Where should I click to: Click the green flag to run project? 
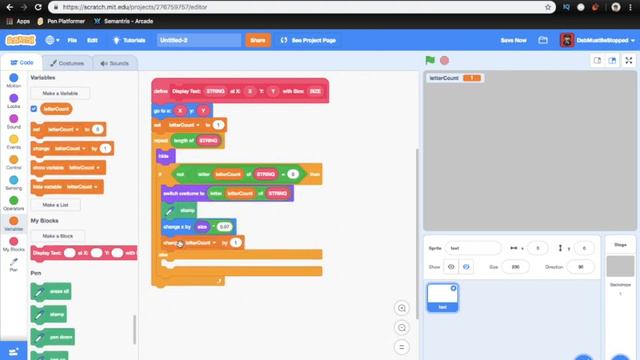pyautogui.click(x=430, y=60)
